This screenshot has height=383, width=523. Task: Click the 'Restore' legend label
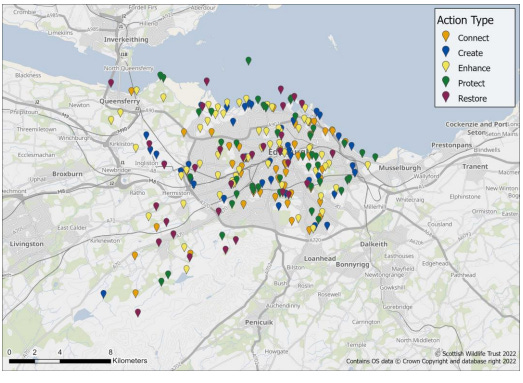pos(472,99)
